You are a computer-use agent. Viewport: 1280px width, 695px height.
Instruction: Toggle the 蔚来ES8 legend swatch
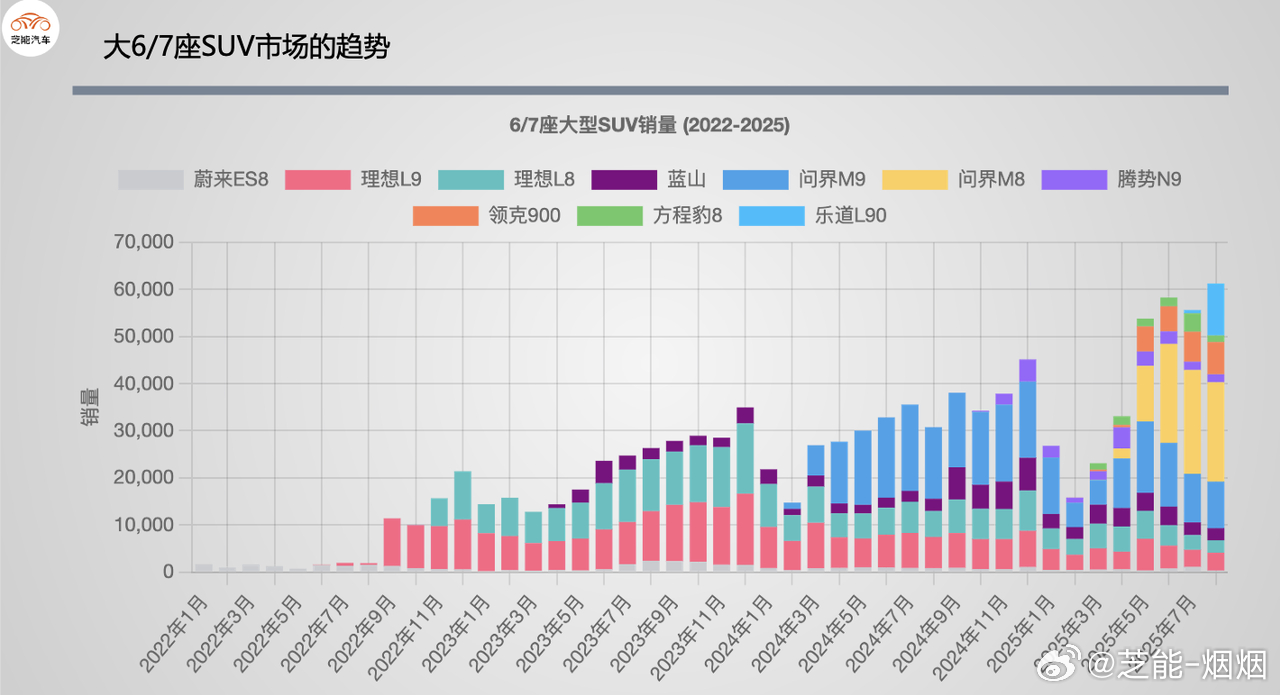[151, 180]
